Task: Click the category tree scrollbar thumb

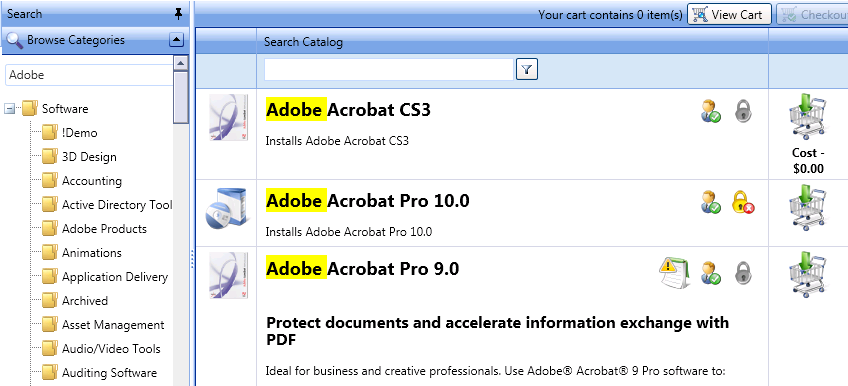Action: point(181,97)
